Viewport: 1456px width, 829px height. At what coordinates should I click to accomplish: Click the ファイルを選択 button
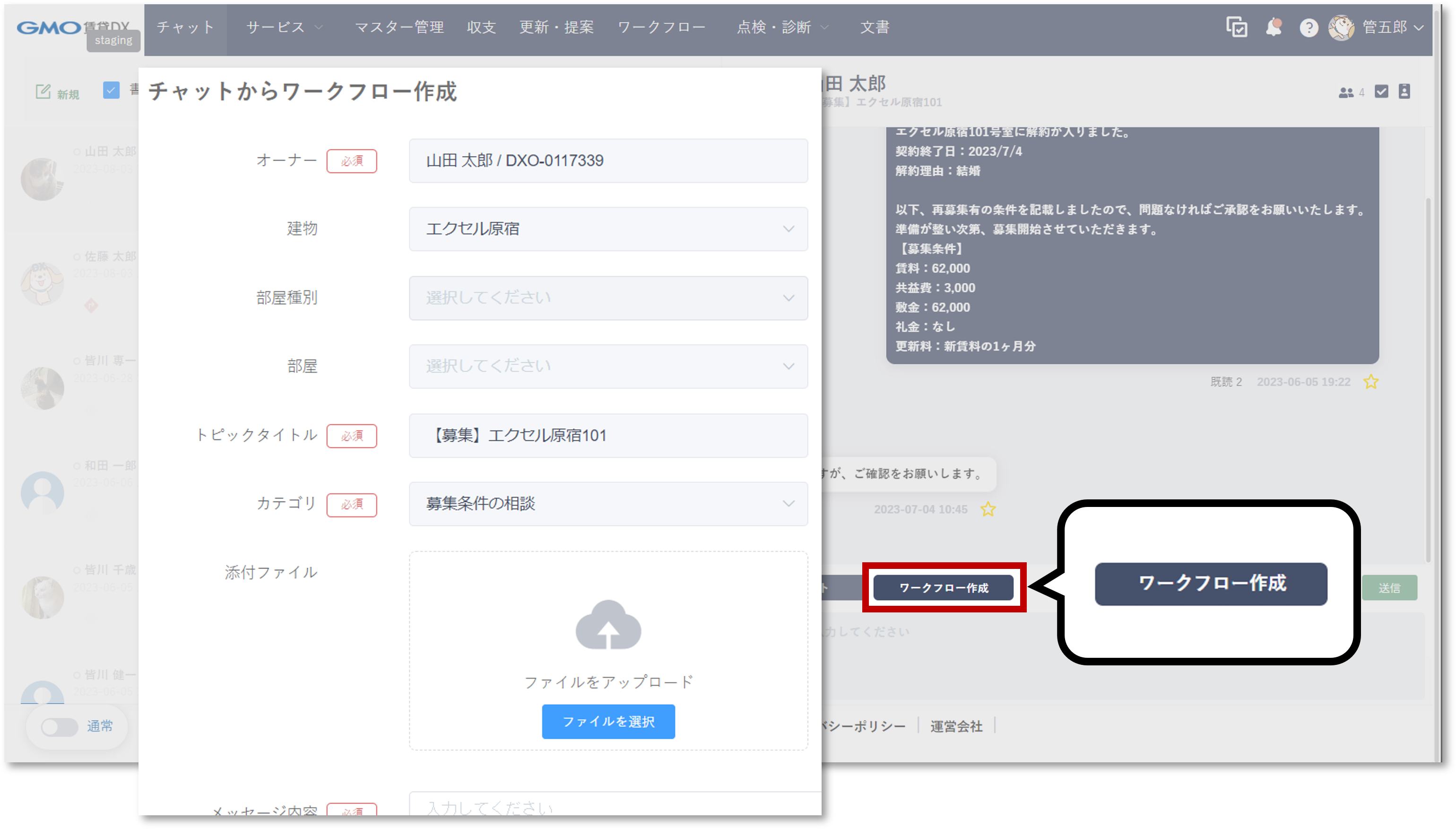click(x=608, y=721)
